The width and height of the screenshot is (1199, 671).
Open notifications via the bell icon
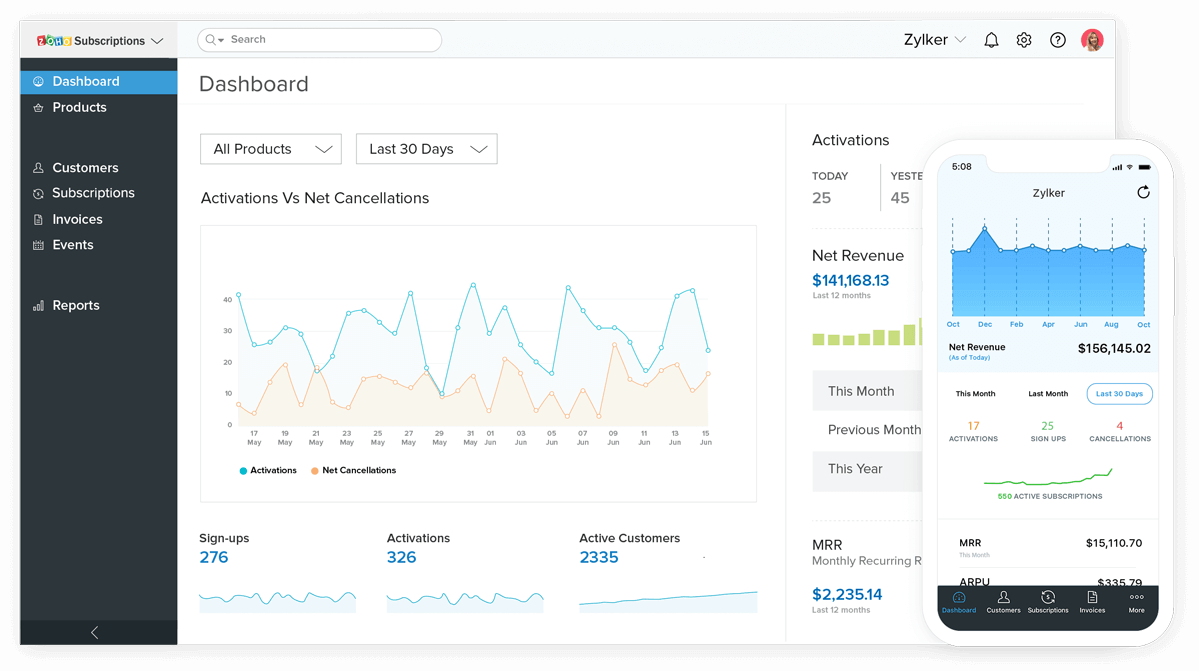click(991, 39)
